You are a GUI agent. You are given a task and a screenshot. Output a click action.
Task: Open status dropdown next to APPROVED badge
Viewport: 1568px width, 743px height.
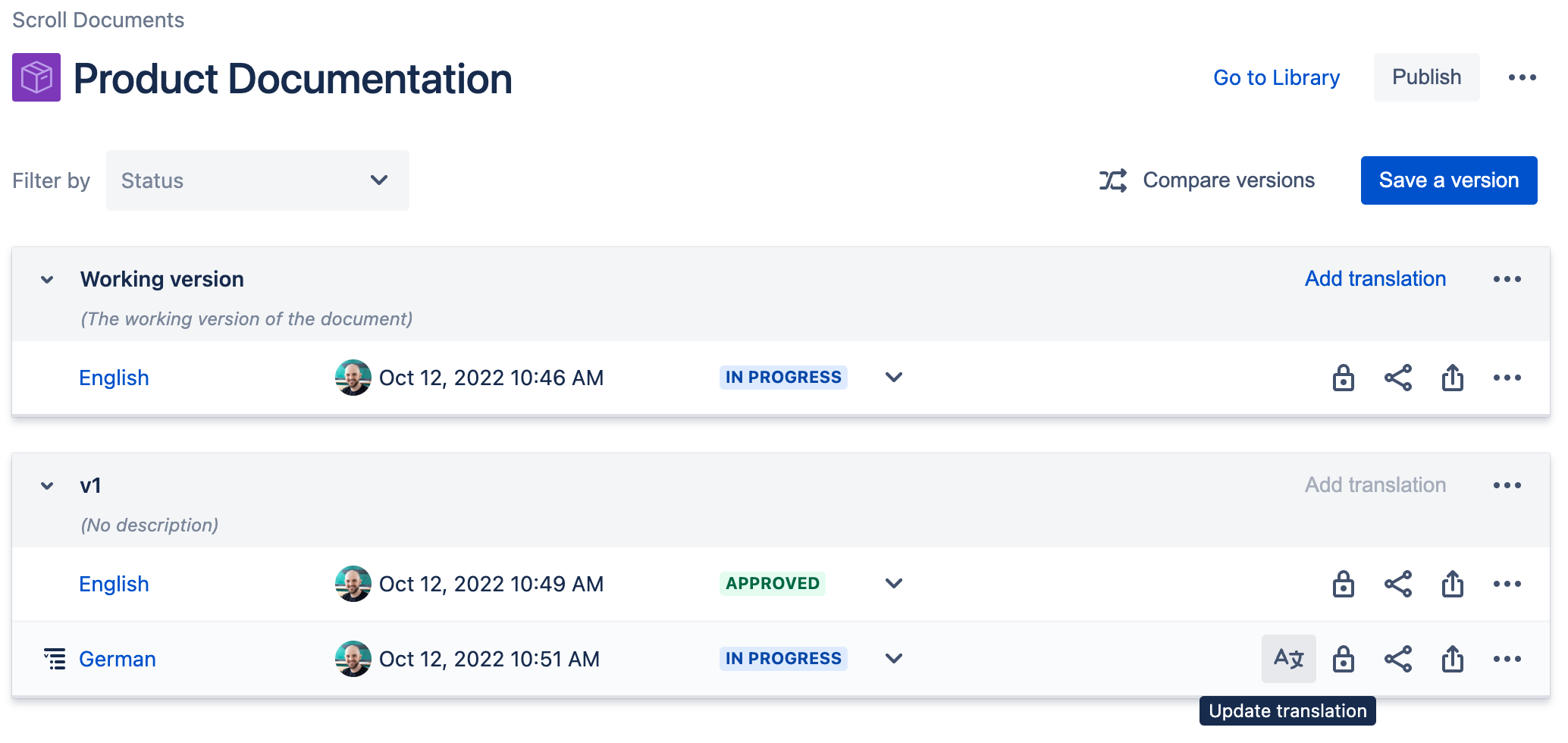click(894, 584)
